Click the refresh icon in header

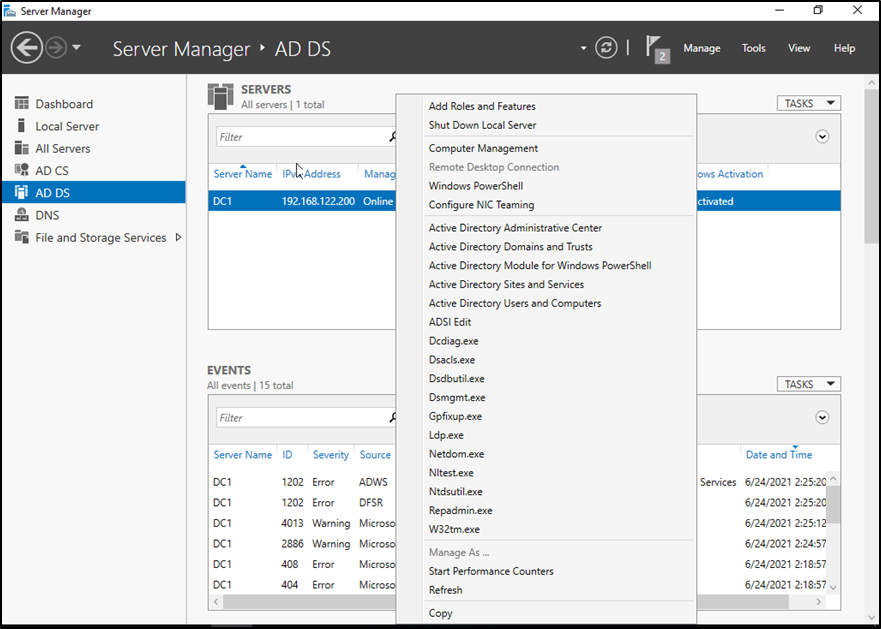pyautogui.click(x=606, y=48)
